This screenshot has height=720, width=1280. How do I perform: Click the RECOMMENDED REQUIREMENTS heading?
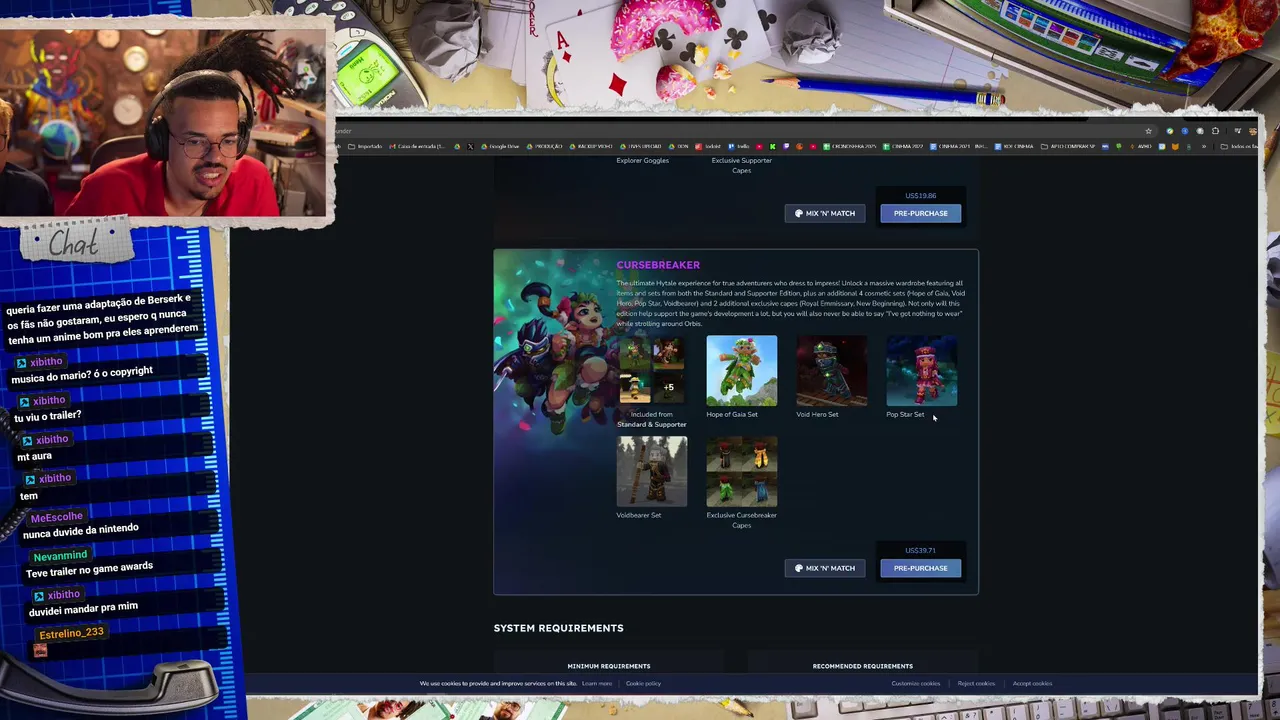click(862, 666)
